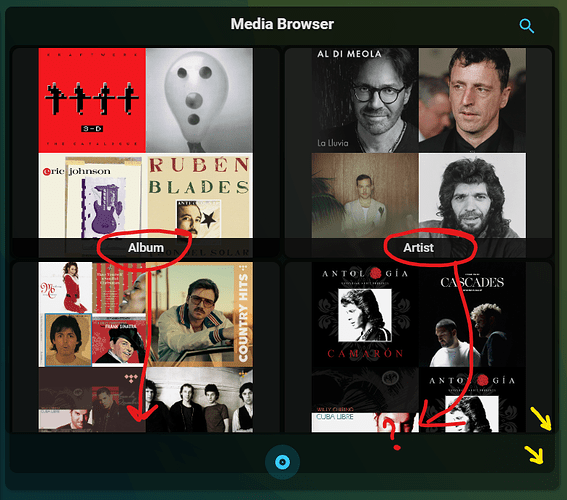
Task: Select the Al Di Meola artist image
Action: [365, 100]
